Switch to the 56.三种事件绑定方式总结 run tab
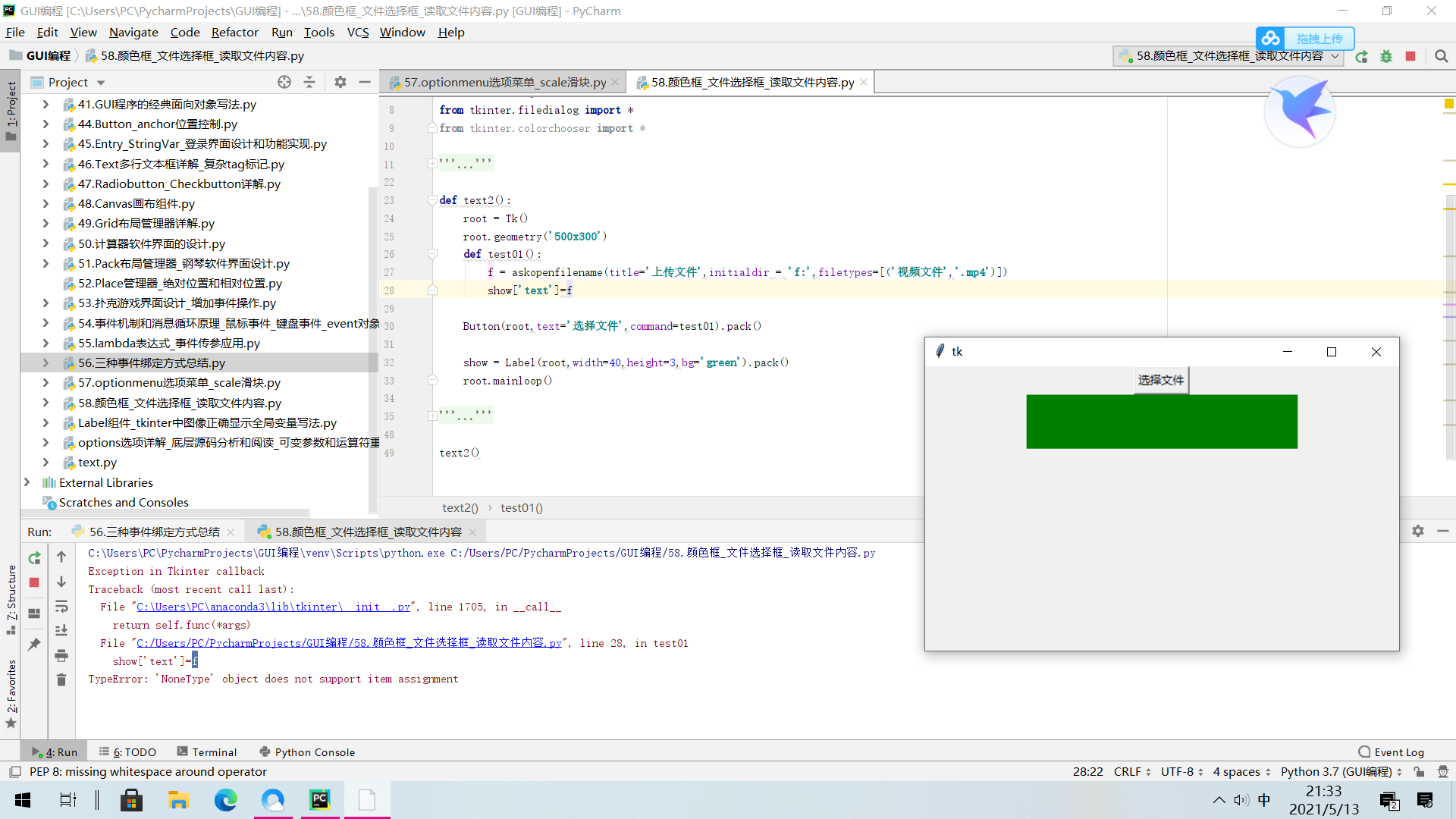 pos(154,532)
